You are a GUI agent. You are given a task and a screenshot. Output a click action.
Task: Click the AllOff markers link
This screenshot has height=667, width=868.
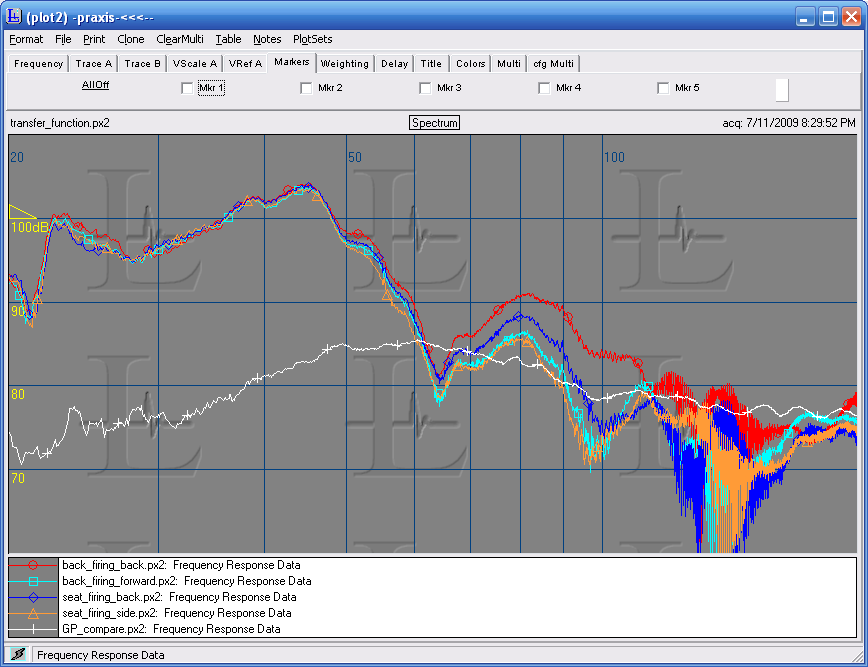click(95, 86)
